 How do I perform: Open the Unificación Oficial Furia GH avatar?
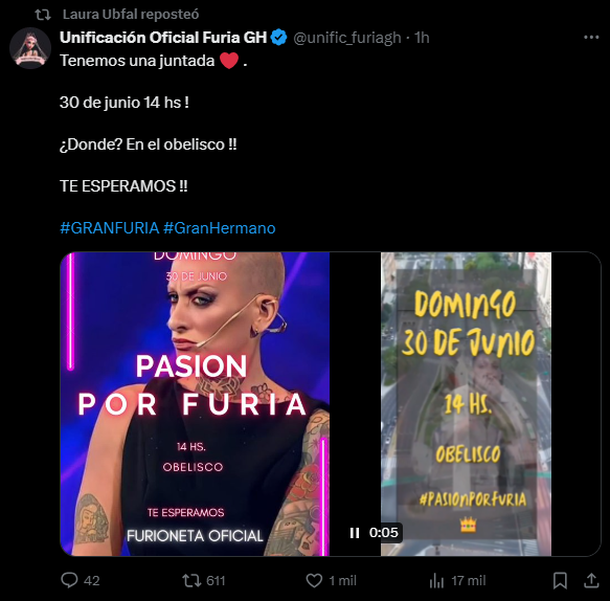[30, 48]
